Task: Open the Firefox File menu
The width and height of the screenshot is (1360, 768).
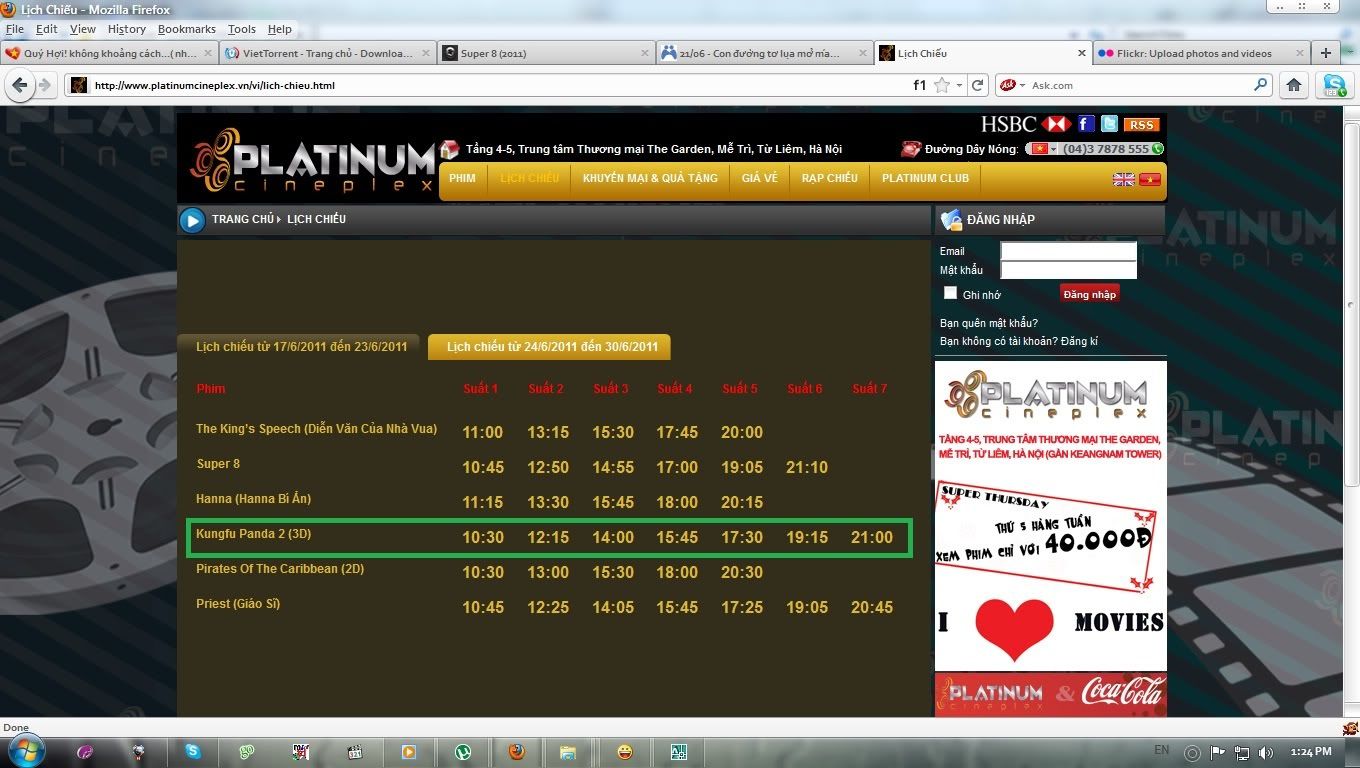Action: click(14, 29)
